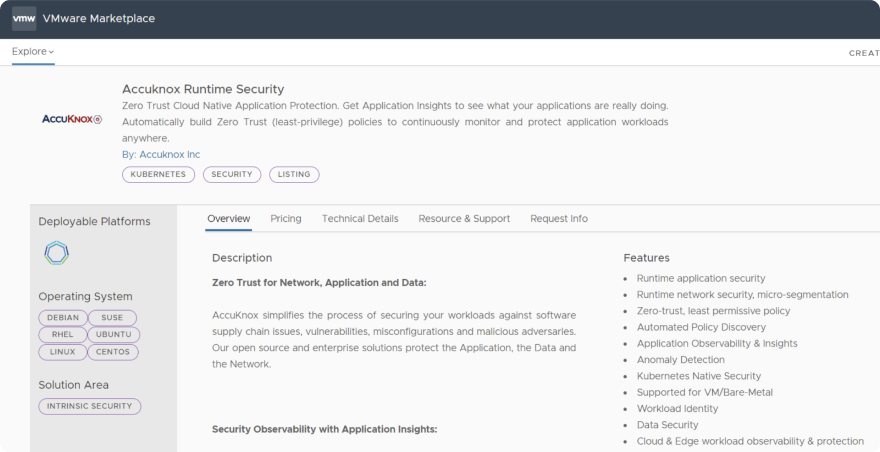
Task: Click 'Application Observability & Insights' feature
Action: click(x=717, y=344)
